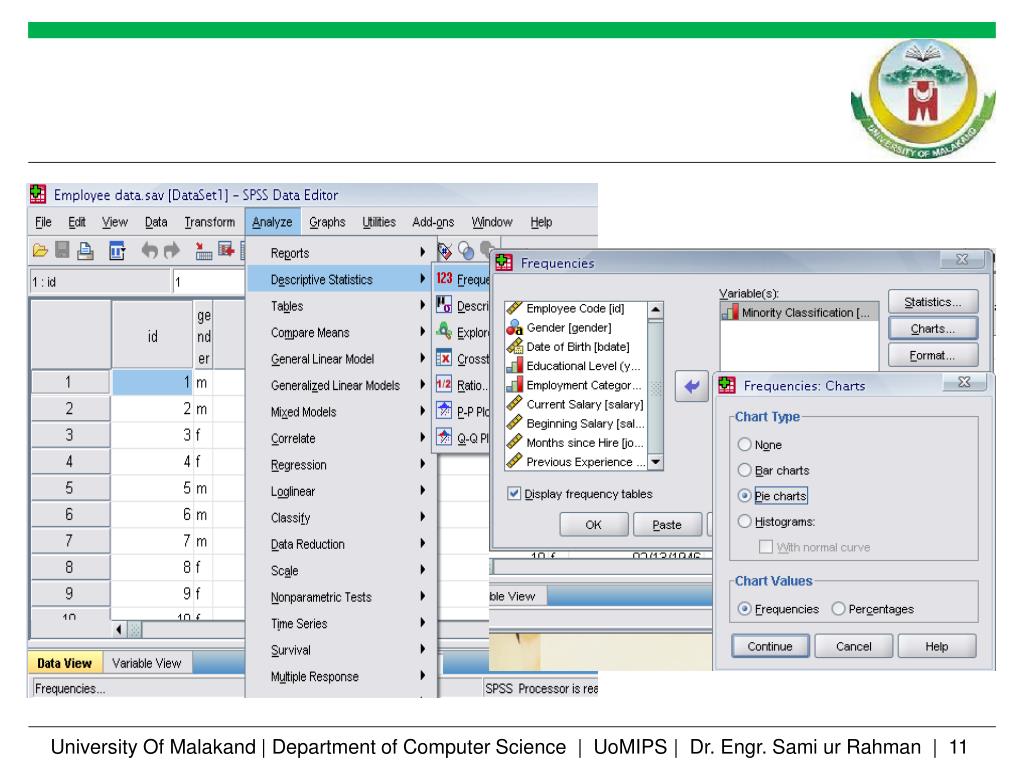The width and height of the screenshot is (1024, 768).
Task: Click the Go to Variable toolbar icon
Action: 226,250
